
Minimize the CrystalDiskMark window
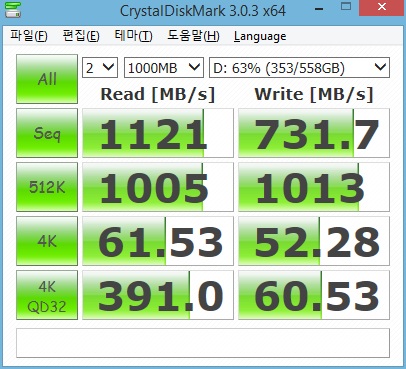click(x=319, y=8)
